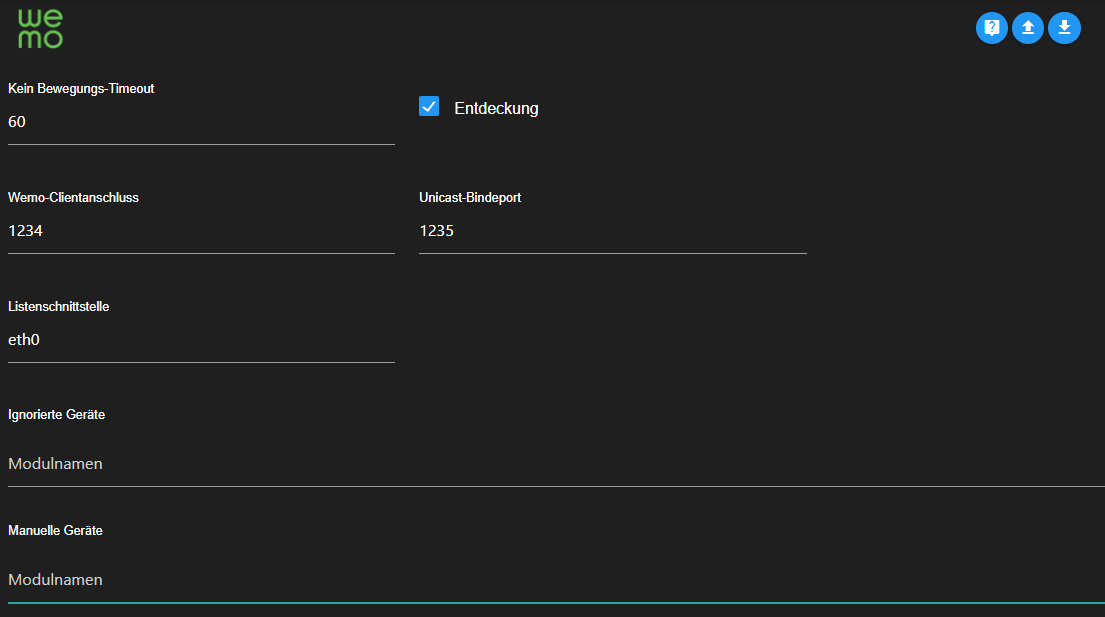Uncheck the Entdeckung checkbox

pyautogui.click(x=429, y=106)
